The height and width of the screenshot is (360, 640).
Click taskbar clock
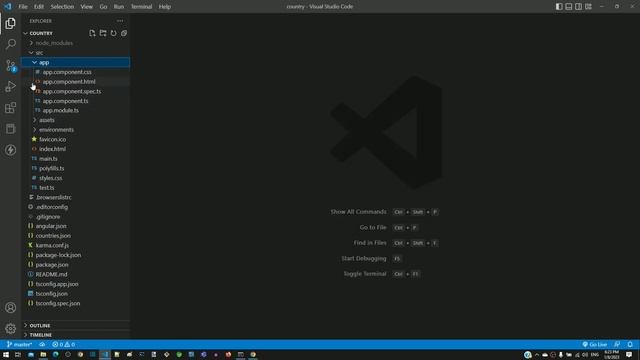coord(611,355)
